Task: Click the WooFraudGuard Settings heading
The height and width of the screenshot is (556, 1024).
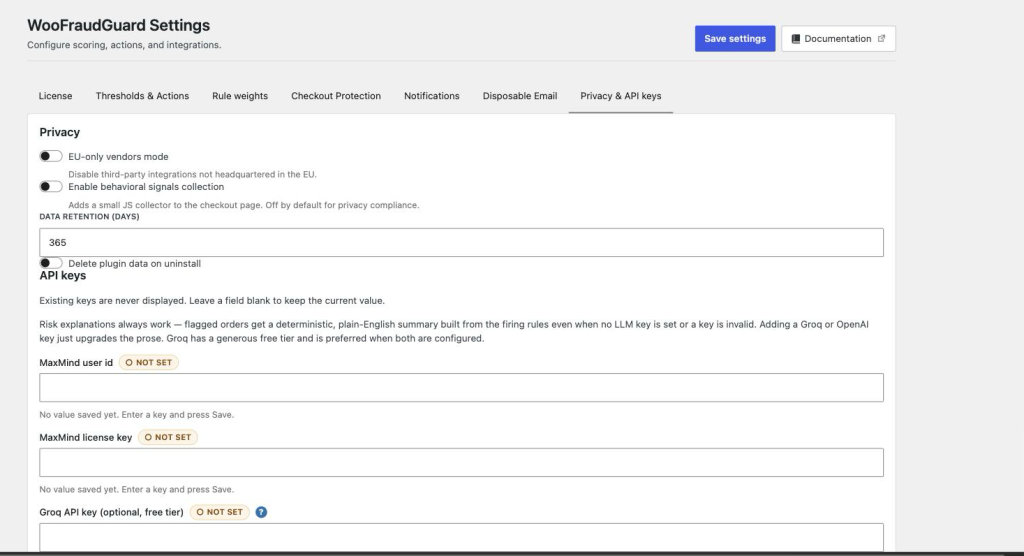Action: tap(118, 25)
